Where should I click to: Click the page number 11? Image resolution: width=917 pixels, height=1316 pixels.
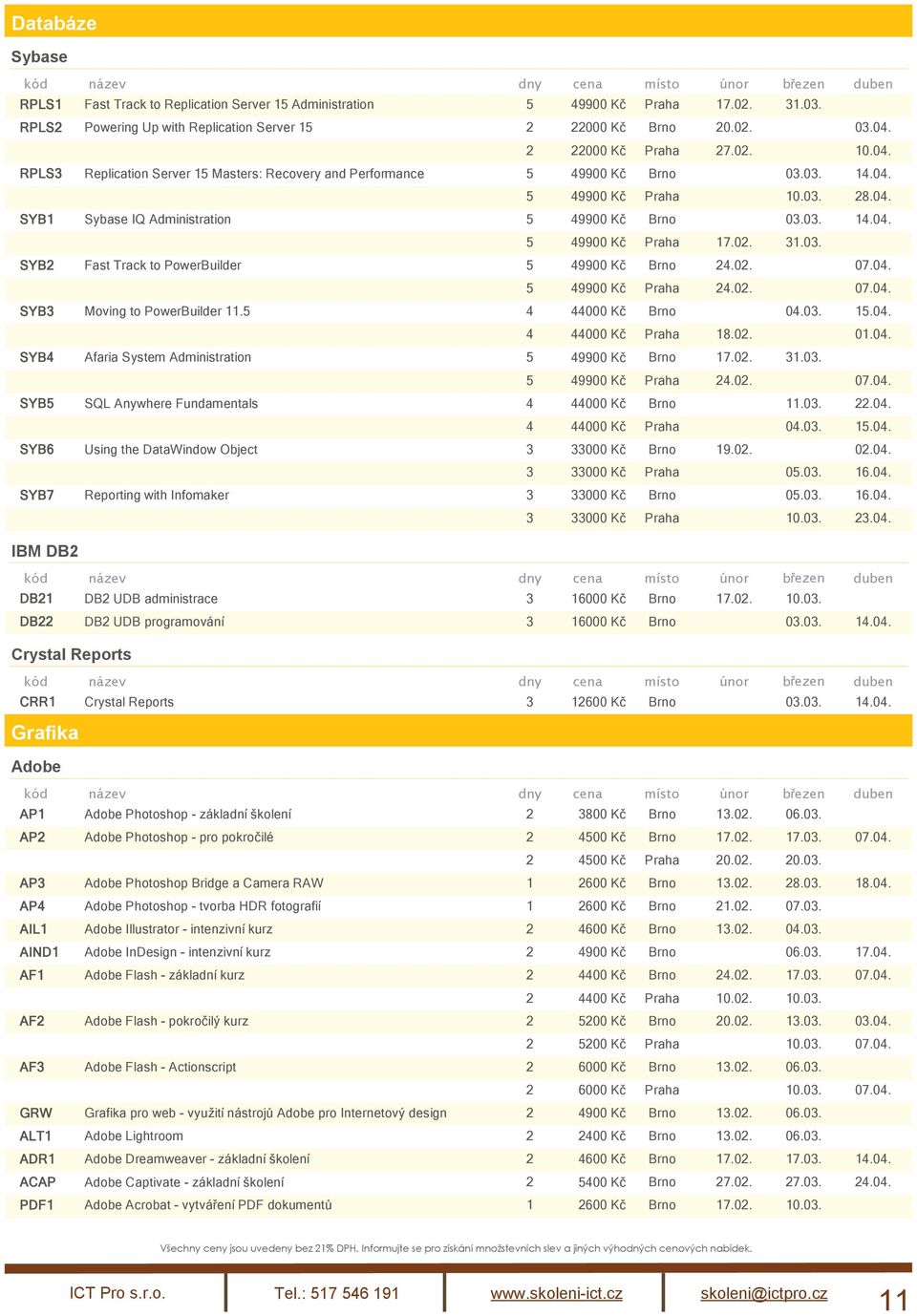tap(894, 1300)
